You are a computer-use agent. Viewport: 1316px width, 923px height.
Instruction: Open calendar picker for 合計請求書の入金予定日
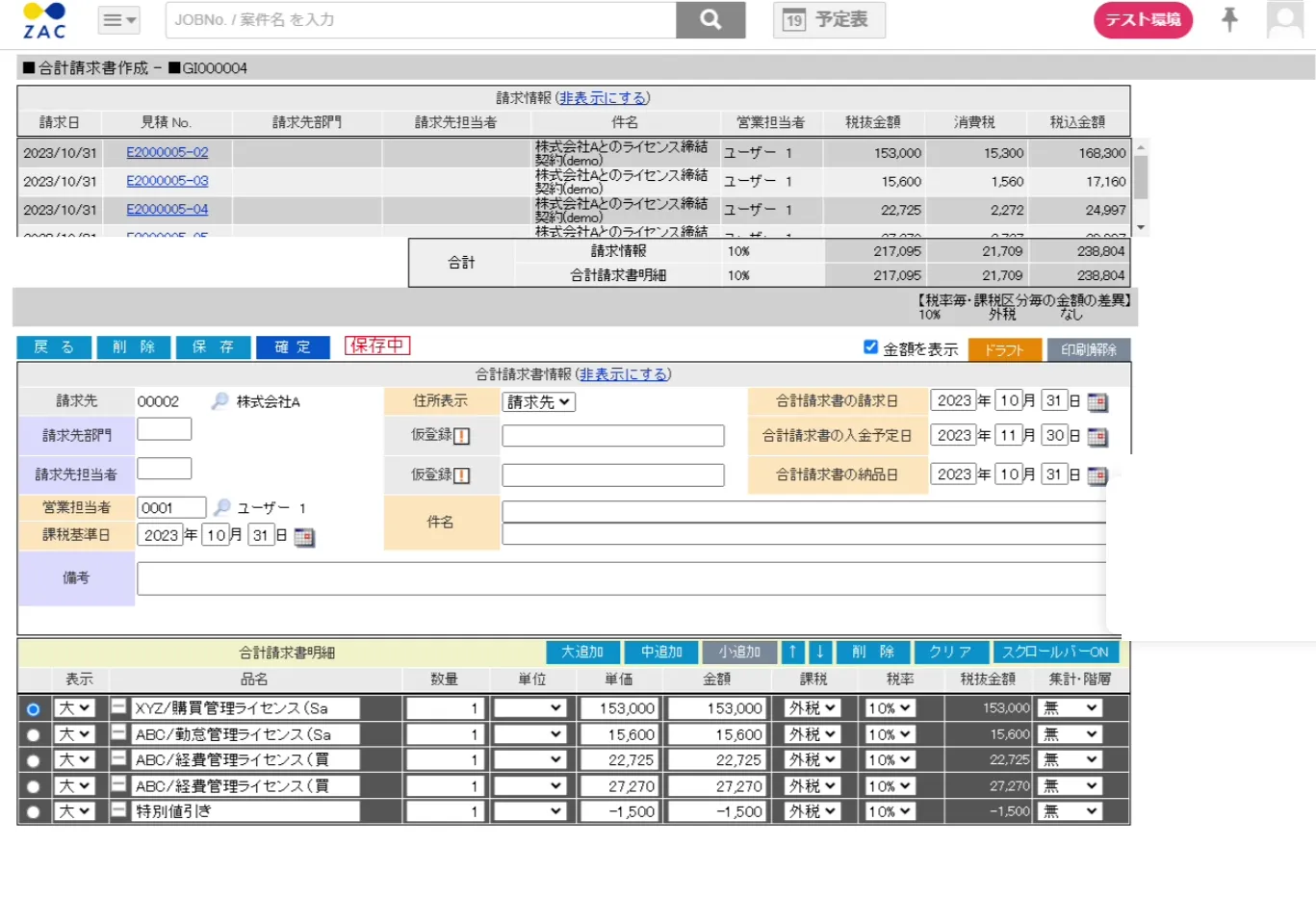(1097, 437)
